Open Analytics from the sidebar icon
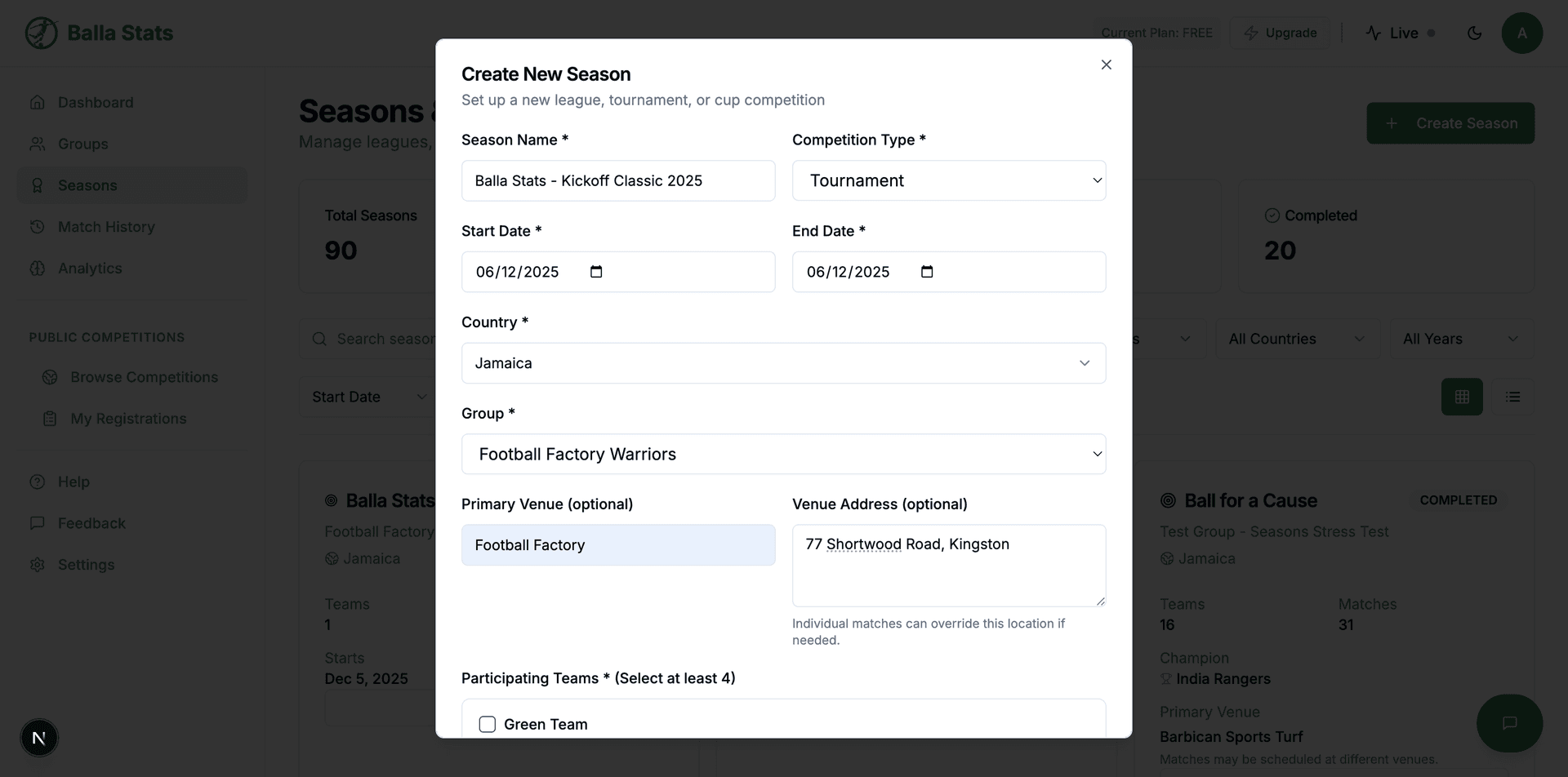The width and height of the screenshot is (1568, 777). (38, 268)
